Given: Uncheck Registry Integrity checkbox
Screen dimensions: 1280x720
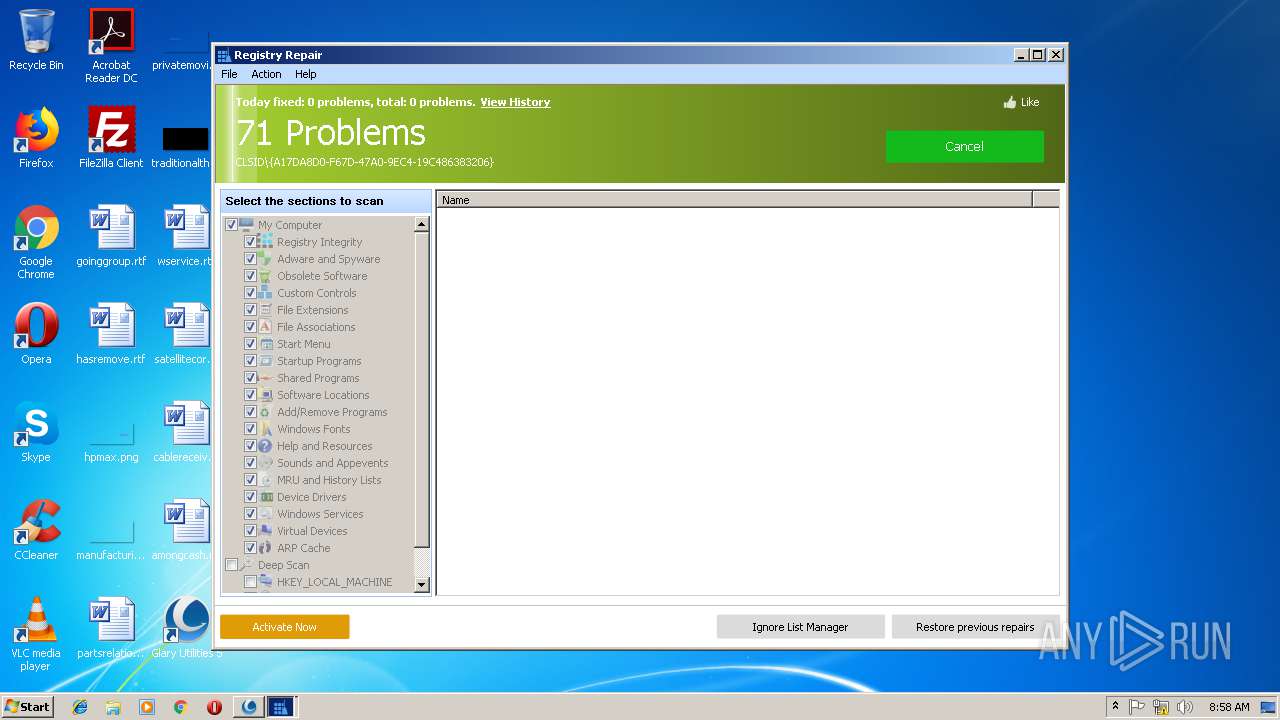Looking at the screenshot, I should 251,242.
